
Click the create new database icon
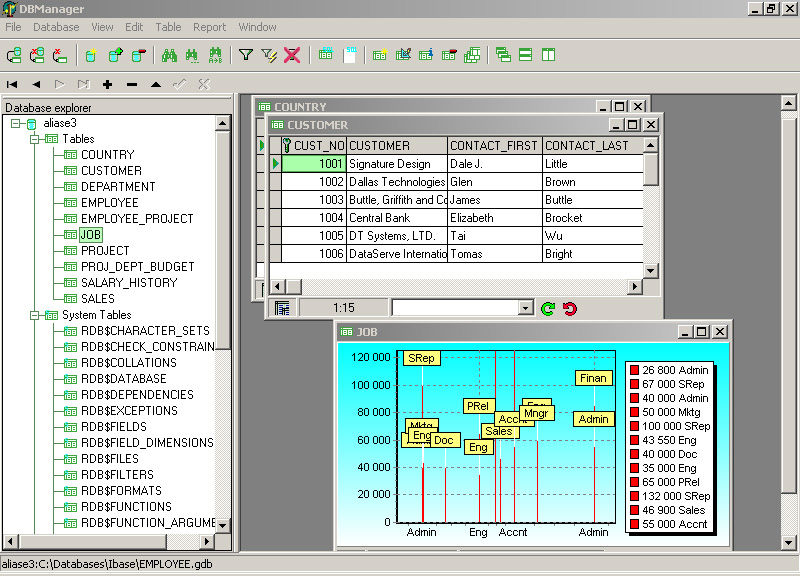(x=91, y=55)
